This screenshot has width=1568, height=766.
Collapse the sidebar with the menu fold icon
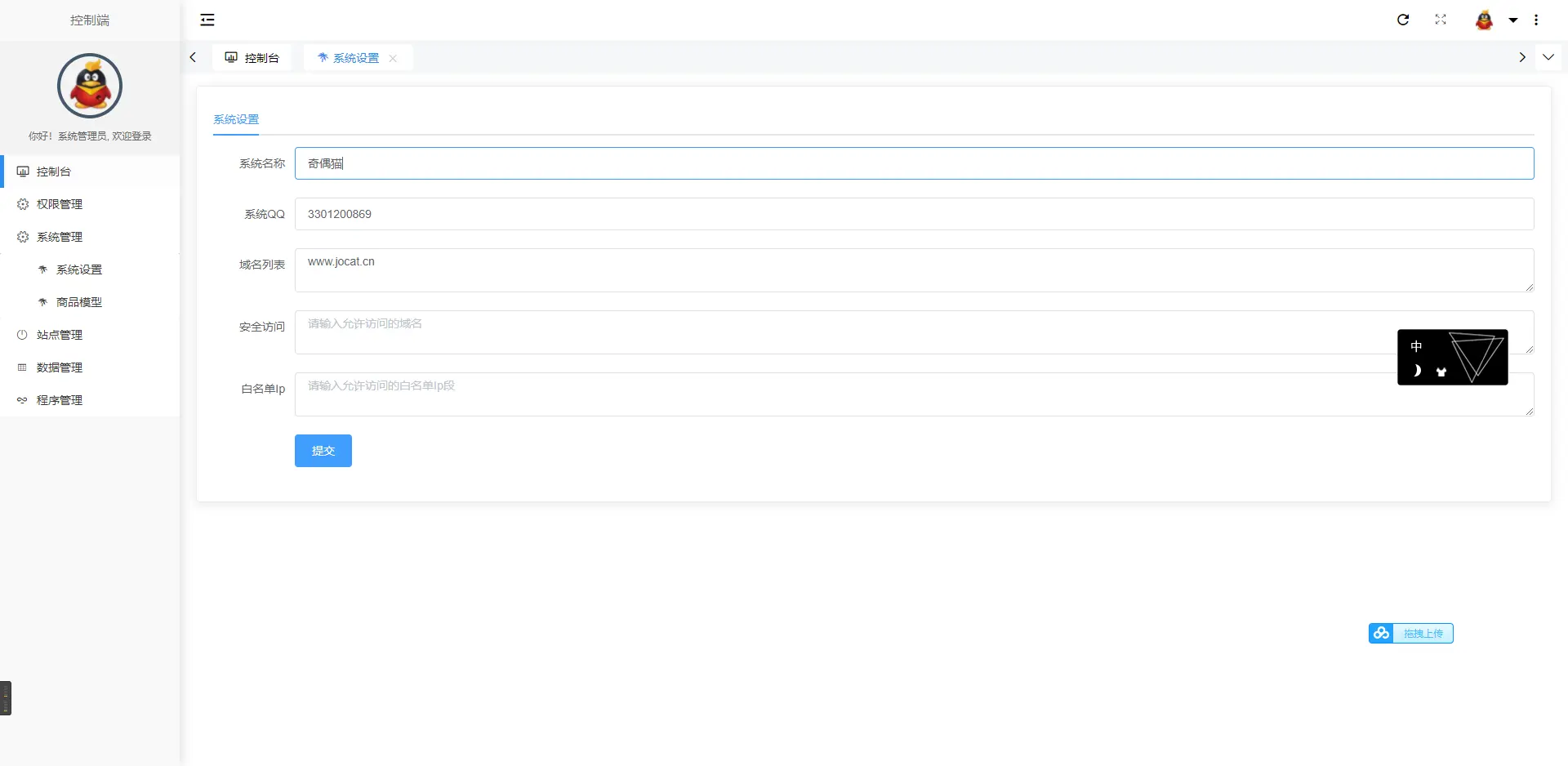pyautogui.click(x=207, y=20)
